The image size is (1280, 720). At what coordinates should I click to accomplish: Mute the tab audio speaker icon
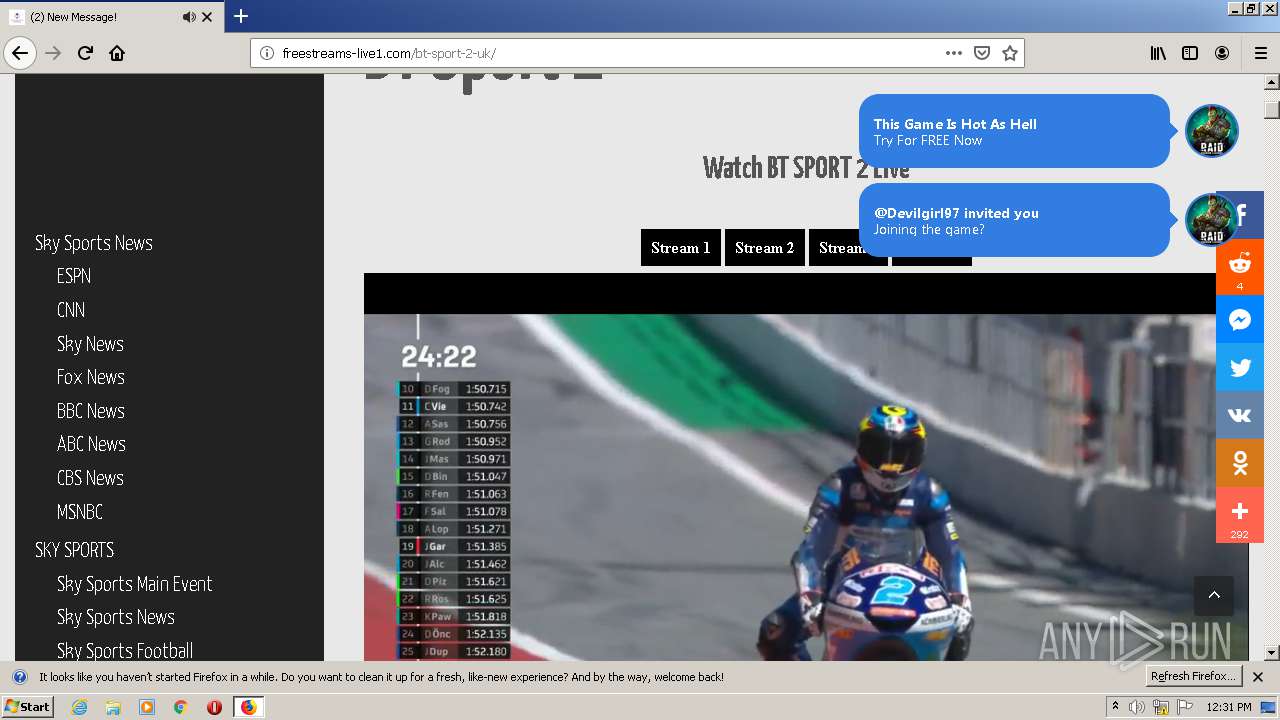click(x=189, y=17)
